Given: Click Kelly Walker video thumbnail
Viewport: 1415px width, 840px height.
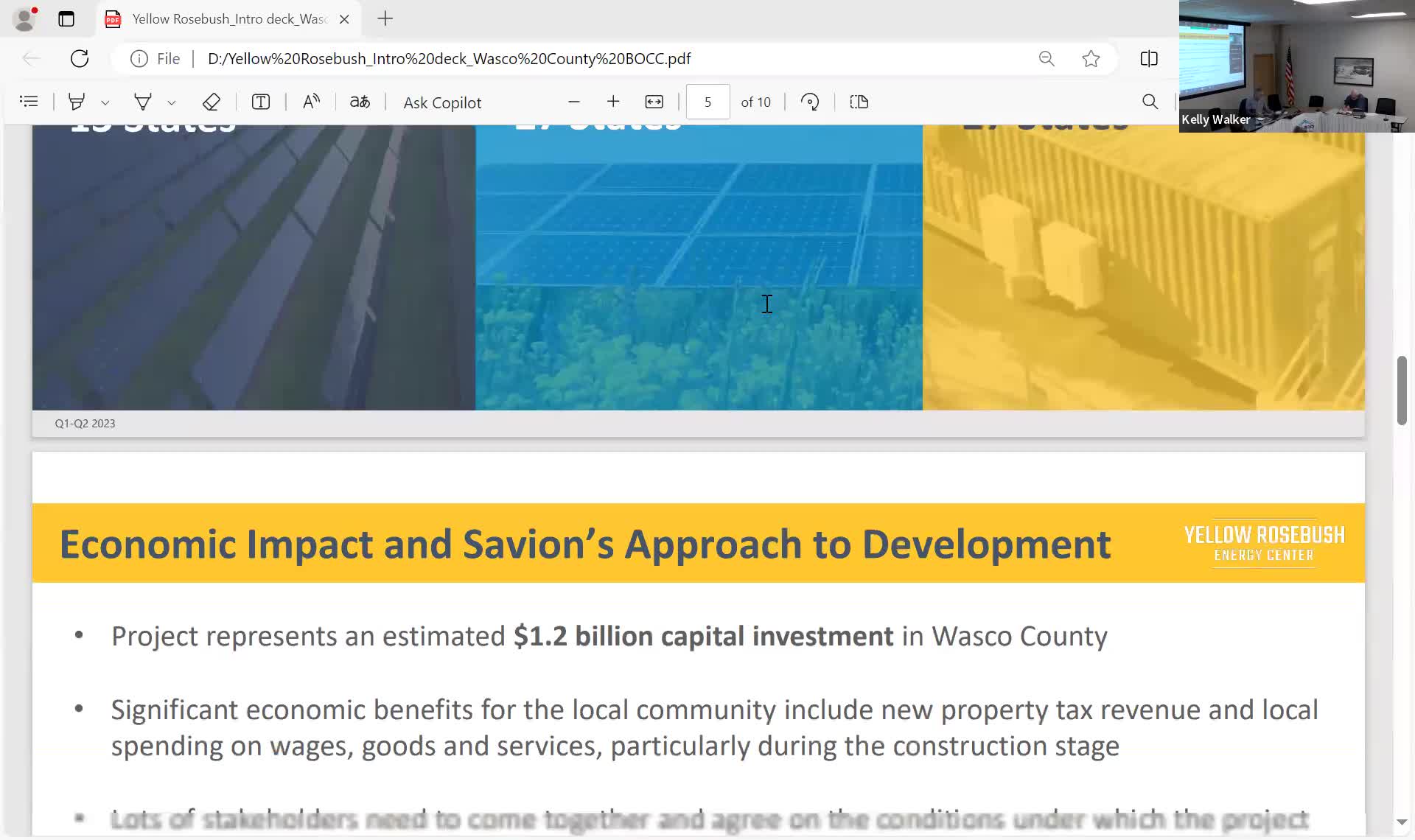Looking at the screenshot, I should tap(1297, 66).
